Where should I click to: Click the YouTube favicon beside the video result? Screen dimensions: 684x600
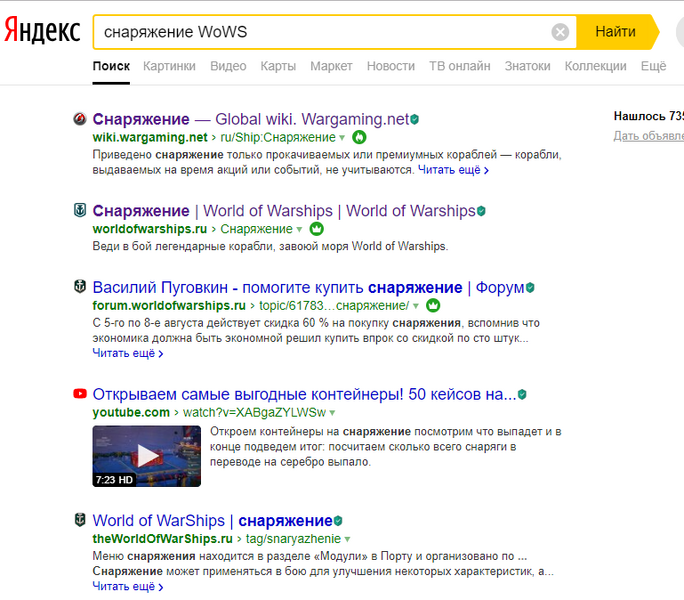click(x=80, y=394)
